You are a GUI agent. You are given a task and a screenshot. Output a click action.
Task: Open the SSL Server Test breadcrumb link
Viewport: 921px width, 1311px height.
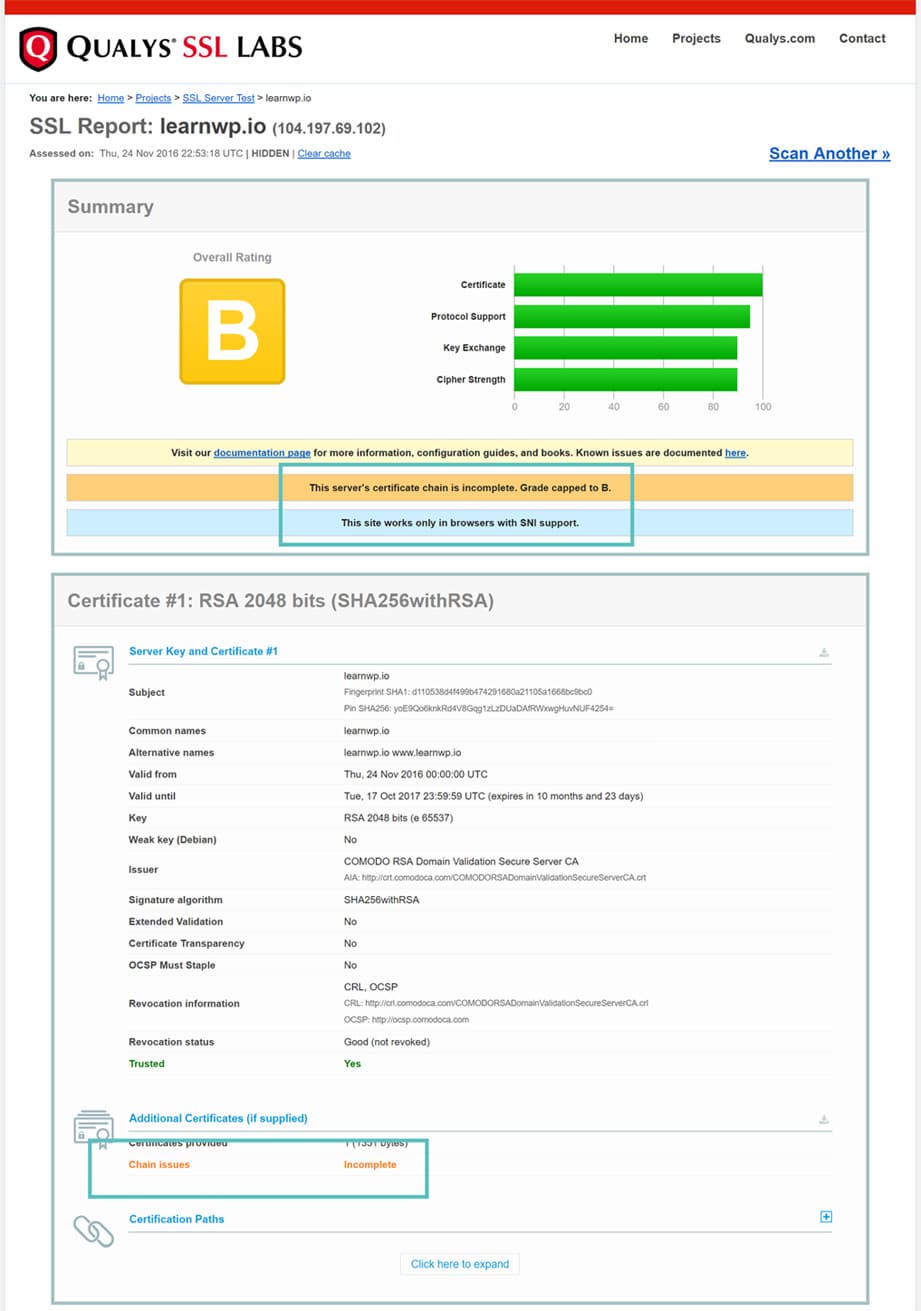click(x=218, y=98)
